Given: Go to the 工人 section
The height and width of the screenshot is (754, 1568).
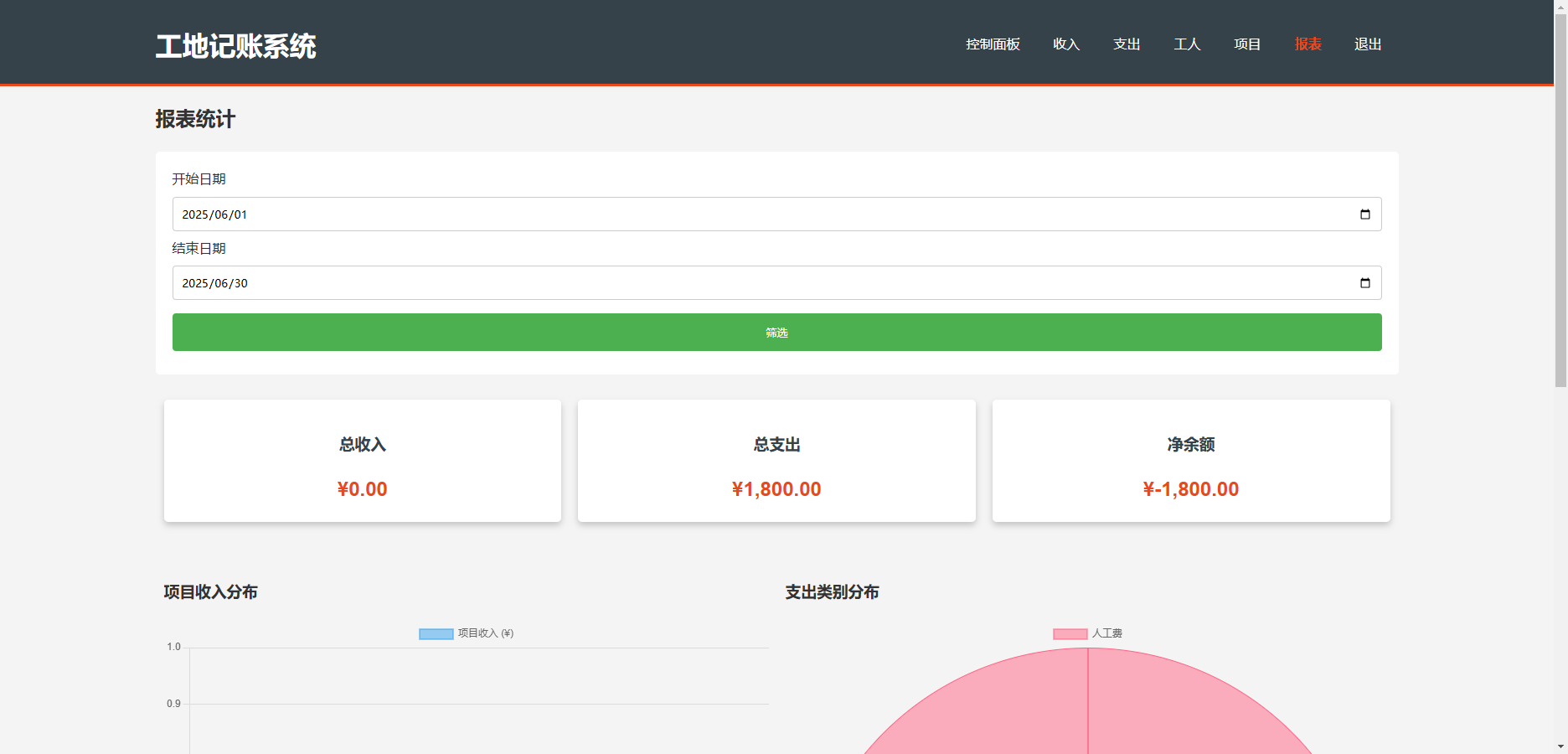Looking at the screenshot, I should pyautogui.click(x=1187, y=44).
